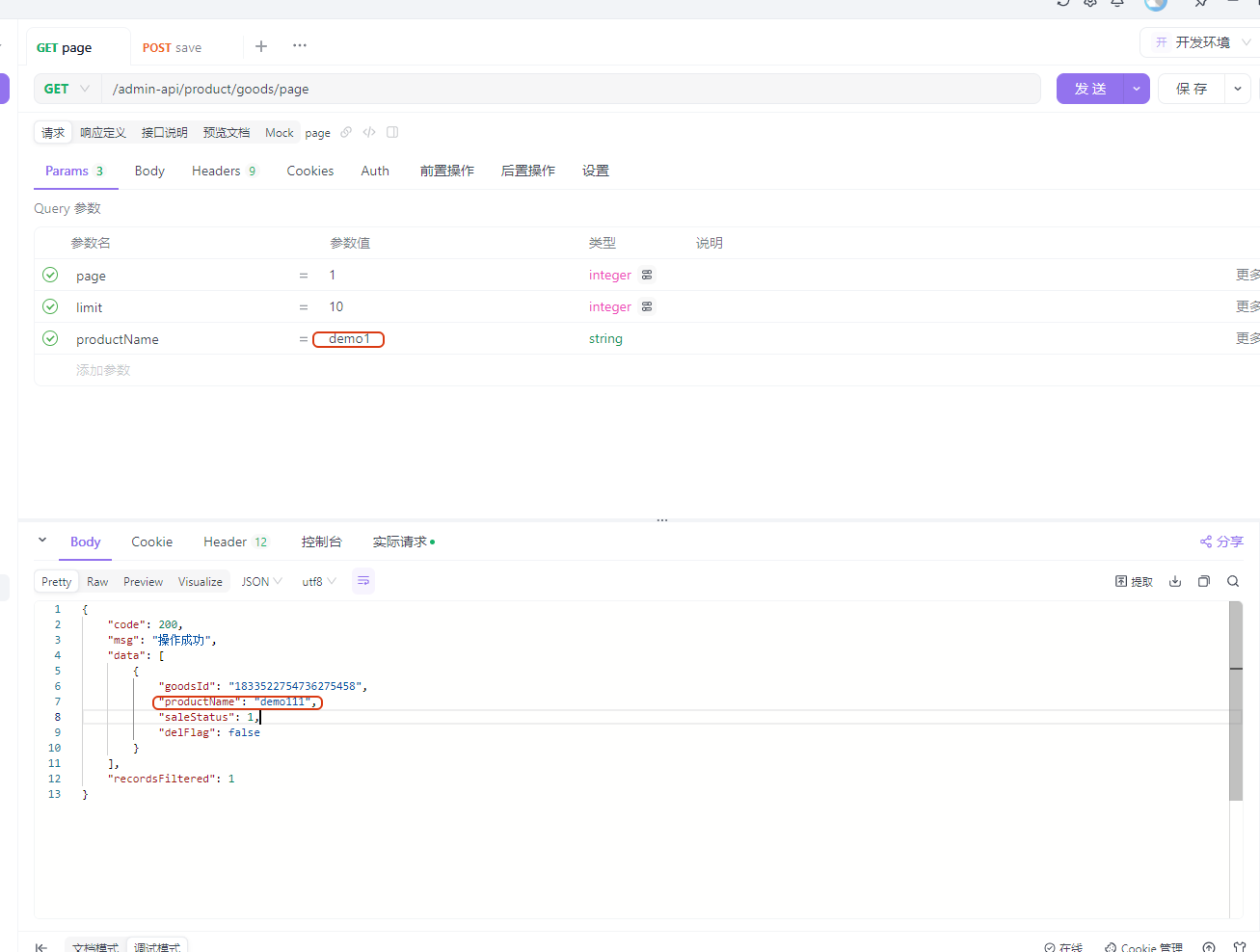Image resolution: width=1260 pixels, height=952 pixels.
Task: Open the GET method dropdown
Action: [67, 89]
